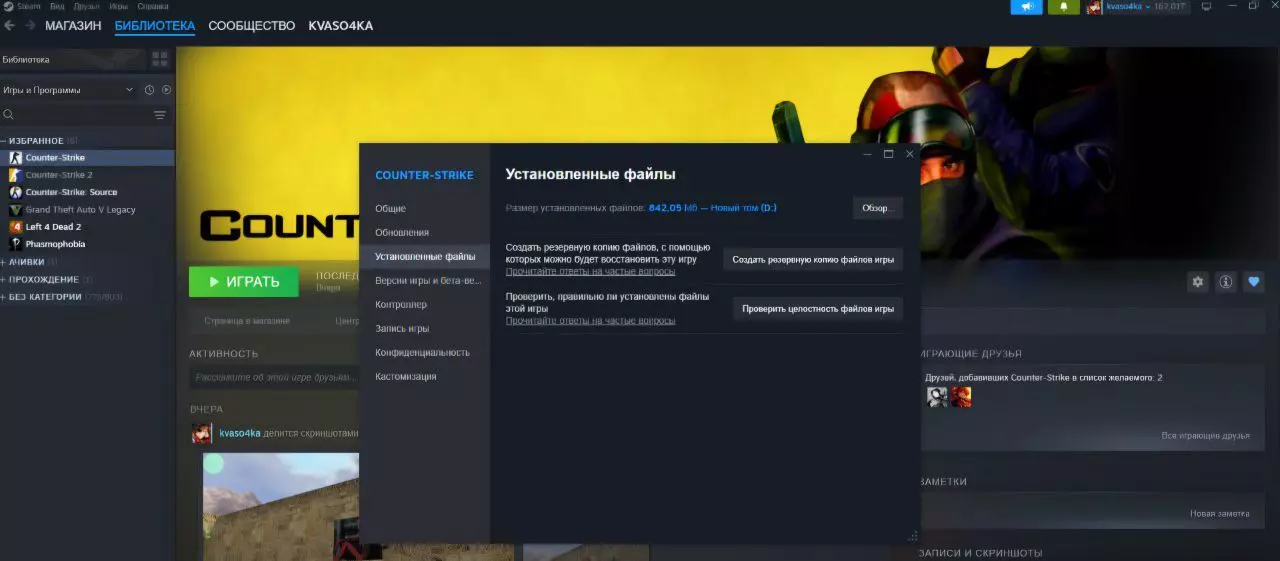Viewport: 1280px width, 561px height.
Task: Open the megaphone announcements button
Action: pos(1026,7)
